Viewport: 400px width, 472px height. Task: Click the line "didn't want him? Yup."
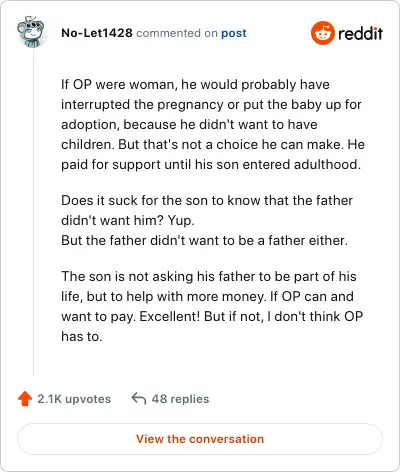128,220
